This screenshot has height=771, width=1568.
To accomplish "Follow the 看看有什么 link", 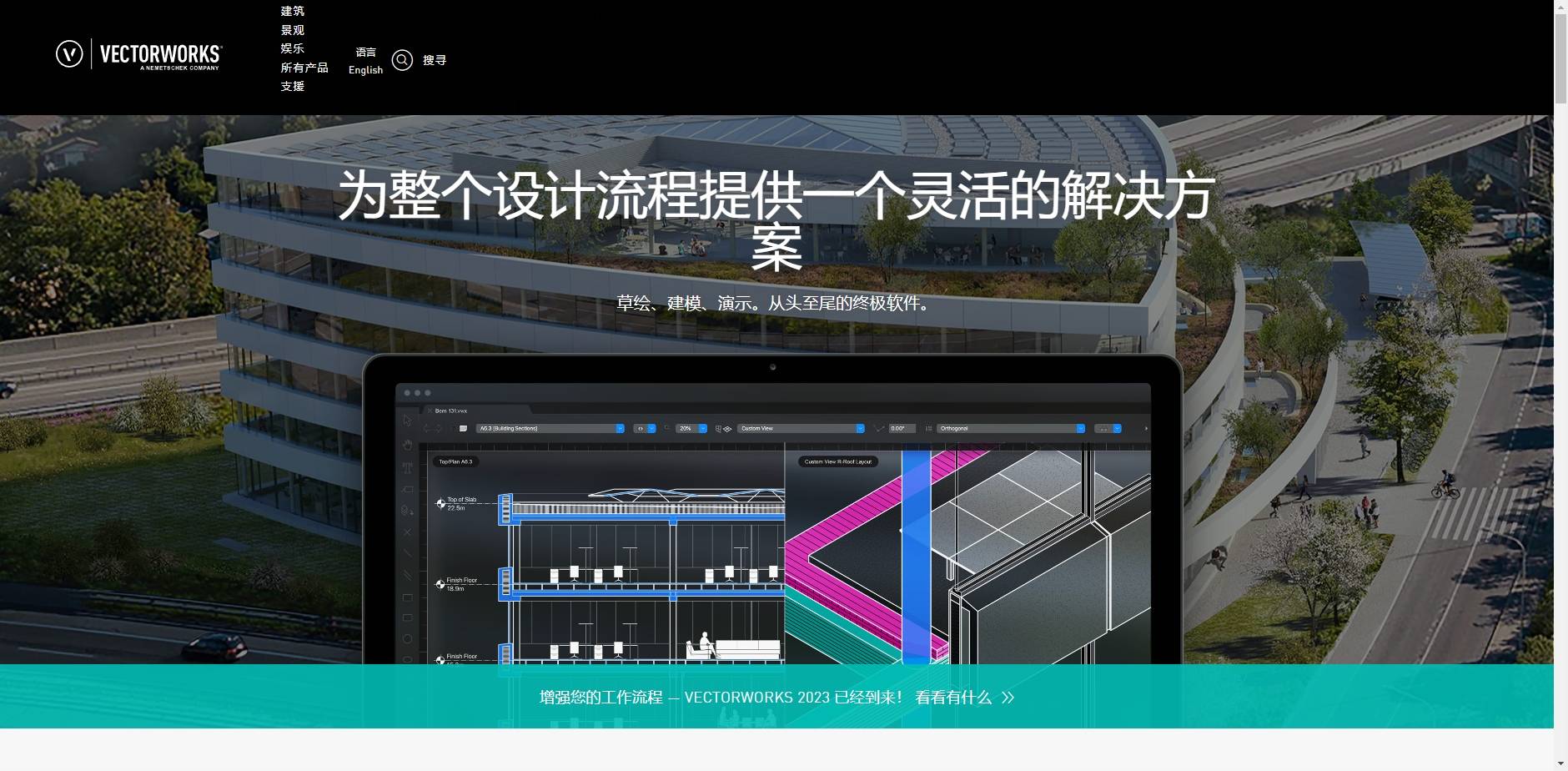I will (x=953, y=698).
